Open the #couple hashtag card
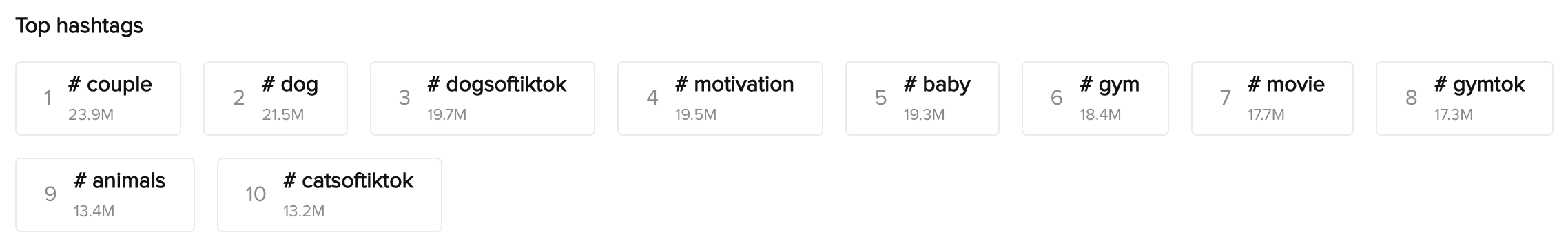The width and height of the screenshot is (1568, 248). pos(99,99)
